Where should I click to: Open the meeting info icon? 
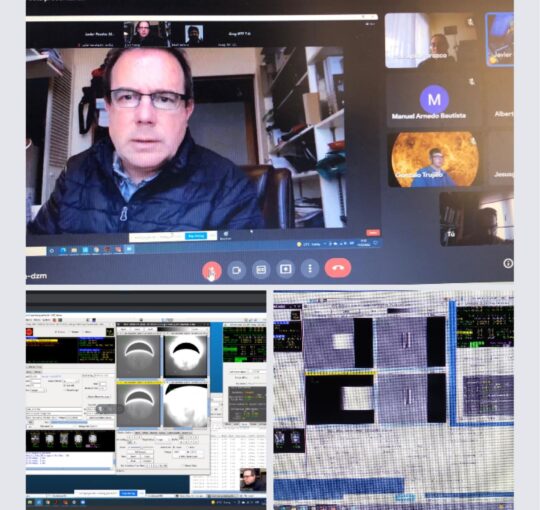click(x=508, y=263)
